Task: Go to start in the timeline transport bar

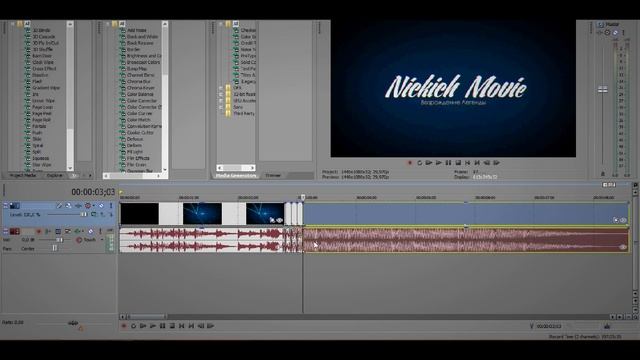Action: (x=182, y=326)
